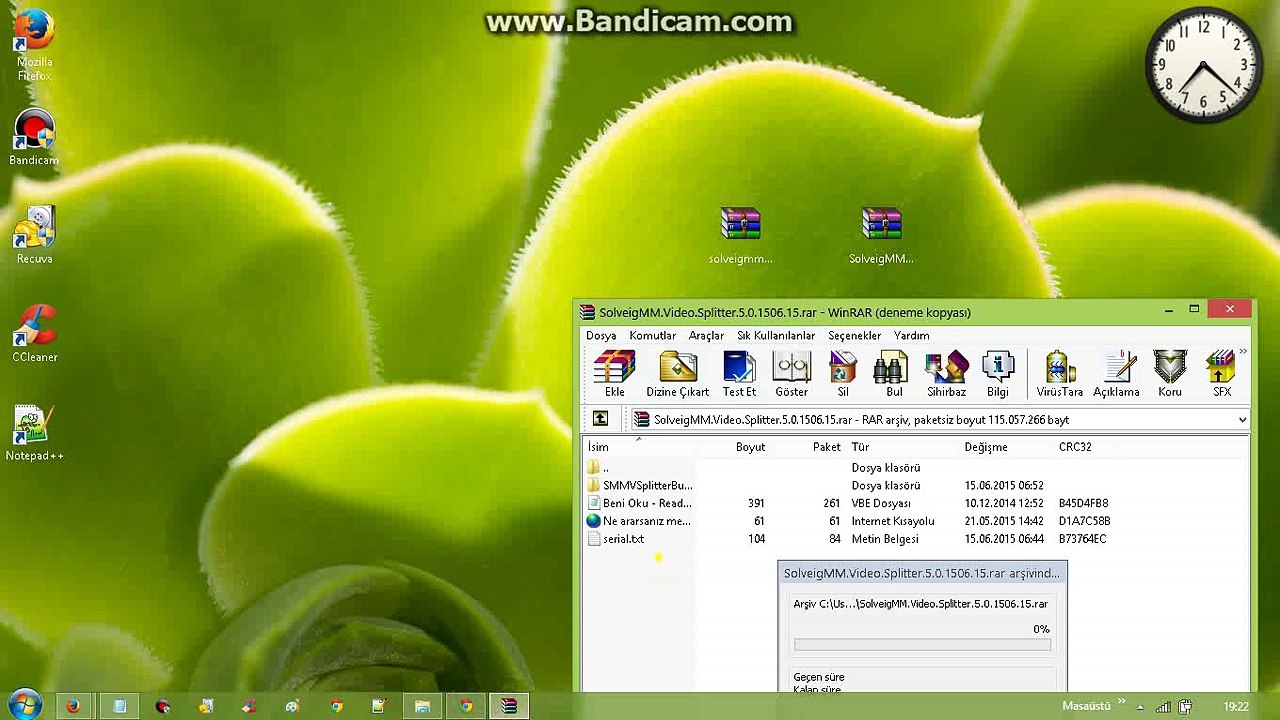This screenshot has height=720, width=1280.
Task: Click the 'Internet Kısayolu' type cell
Action: 893,522
